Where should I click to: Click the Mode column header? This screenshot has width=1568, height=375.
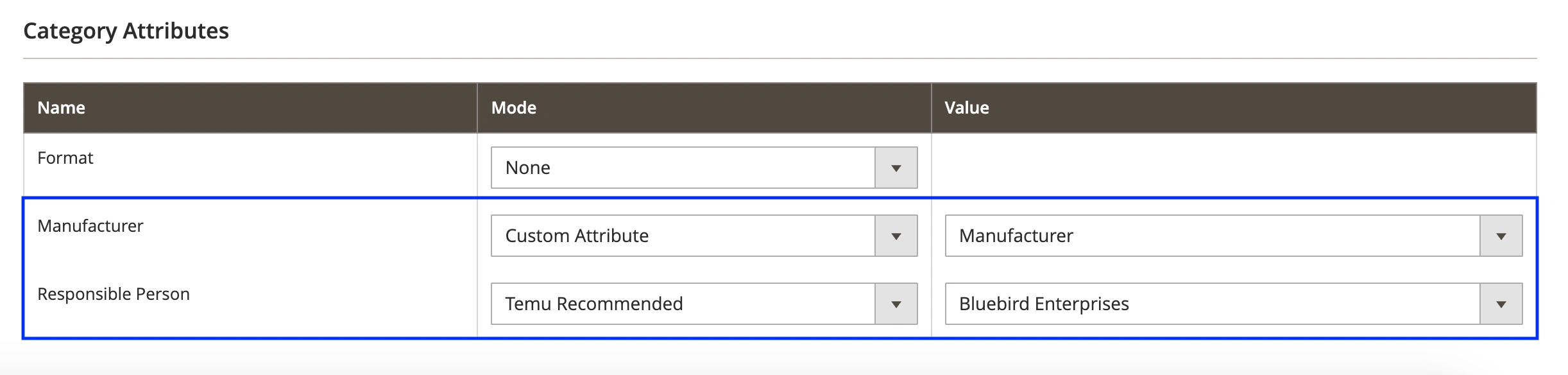coord(513,108)
